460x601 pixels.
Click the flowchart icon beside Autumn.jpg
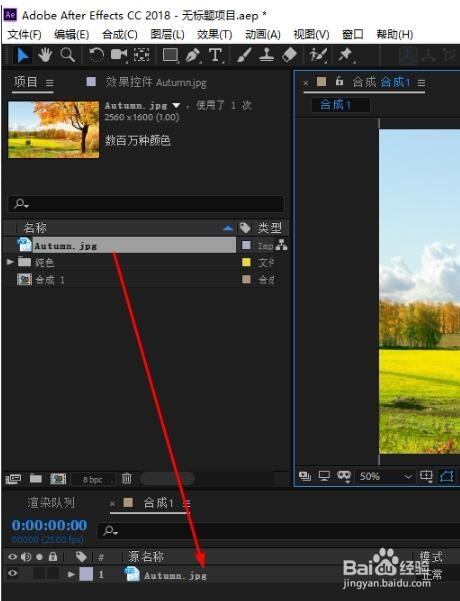click(282, 245)
